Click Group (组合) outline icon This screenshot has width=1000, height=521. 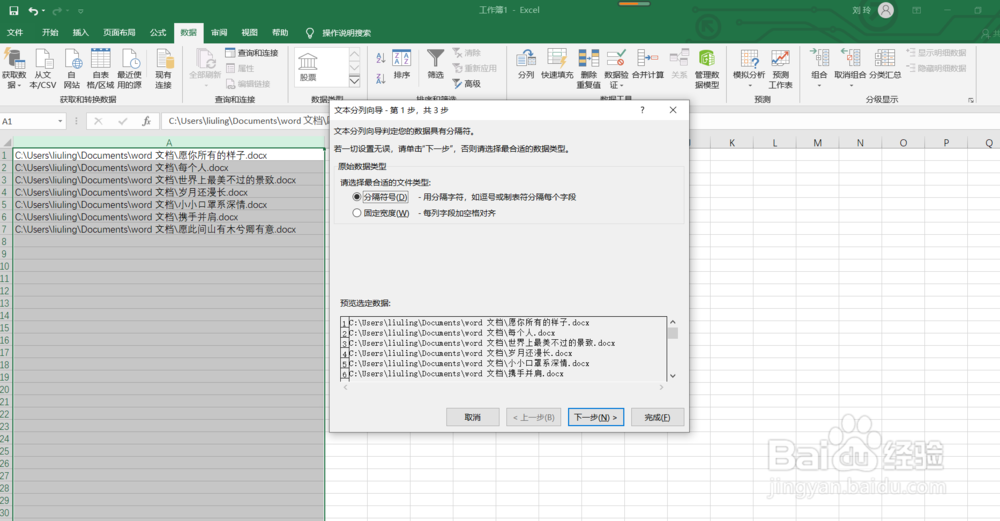820,68
